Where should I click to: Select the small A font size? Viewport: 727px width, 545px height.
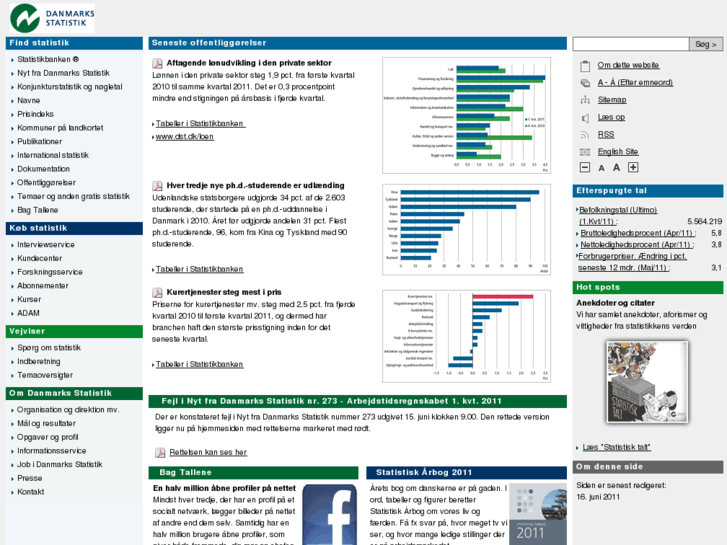(x=601, y=168)
